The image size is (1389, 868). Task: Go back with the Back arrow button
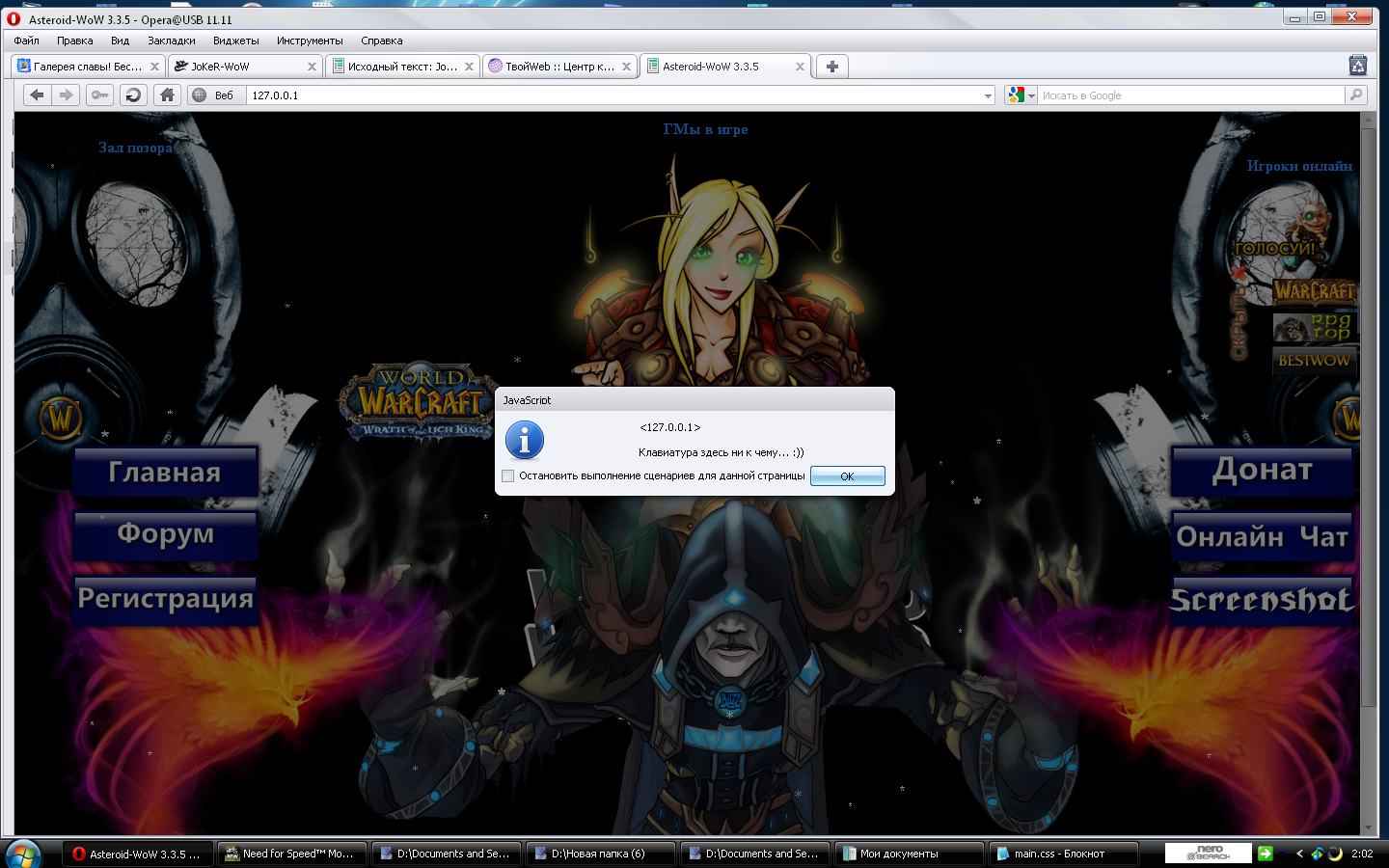coord(37,95)
